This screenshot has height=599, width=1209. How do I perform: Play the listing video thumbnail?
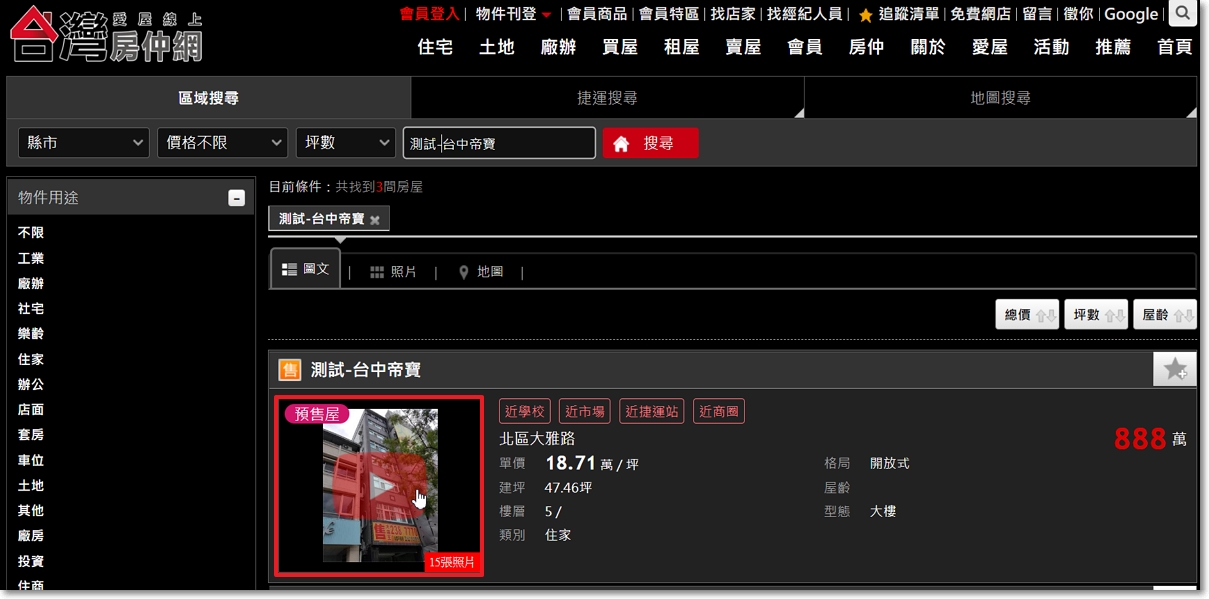[379, 485]
